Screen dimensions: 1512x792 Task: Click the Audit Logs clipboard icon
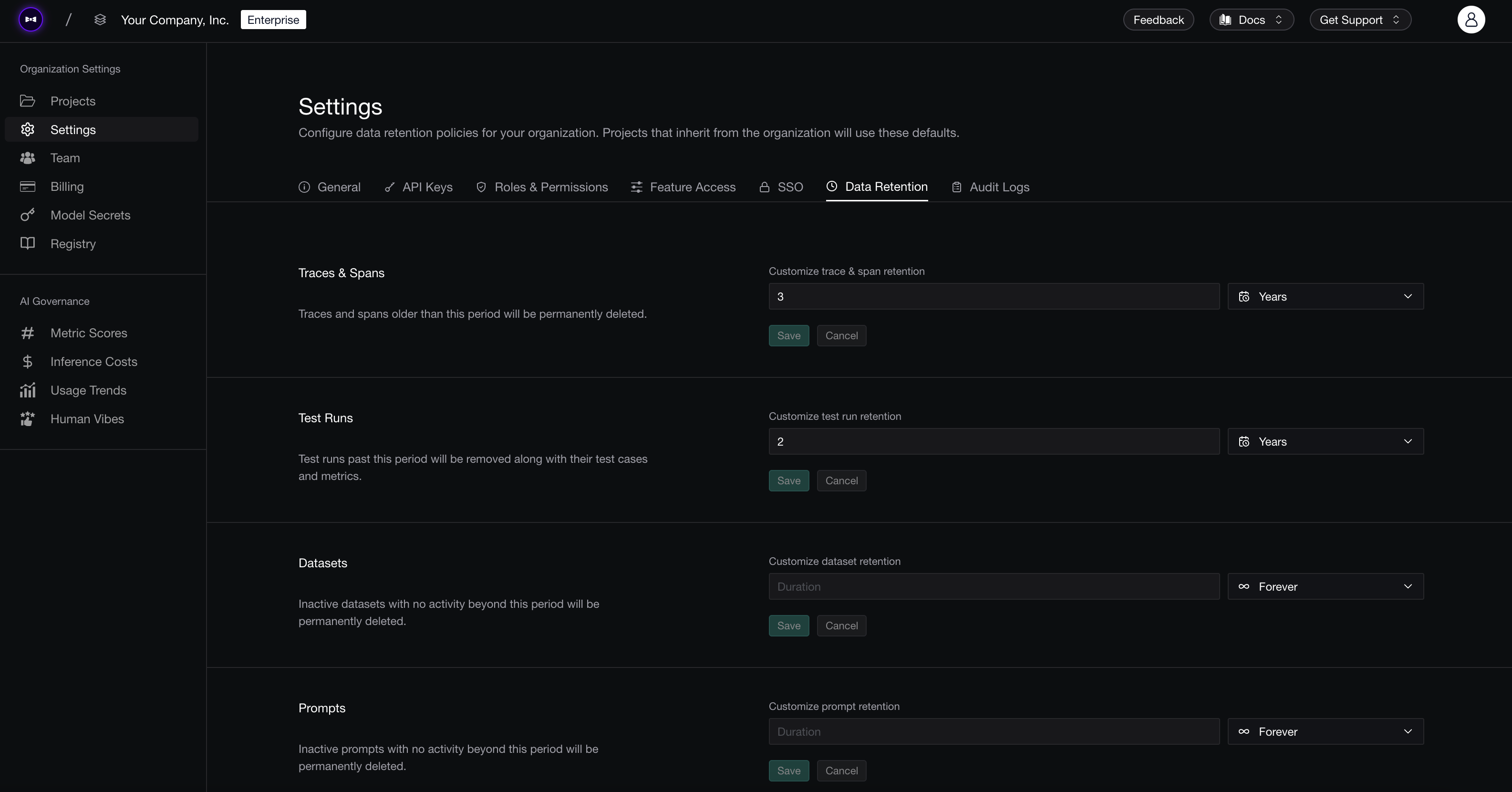point(957,187)
